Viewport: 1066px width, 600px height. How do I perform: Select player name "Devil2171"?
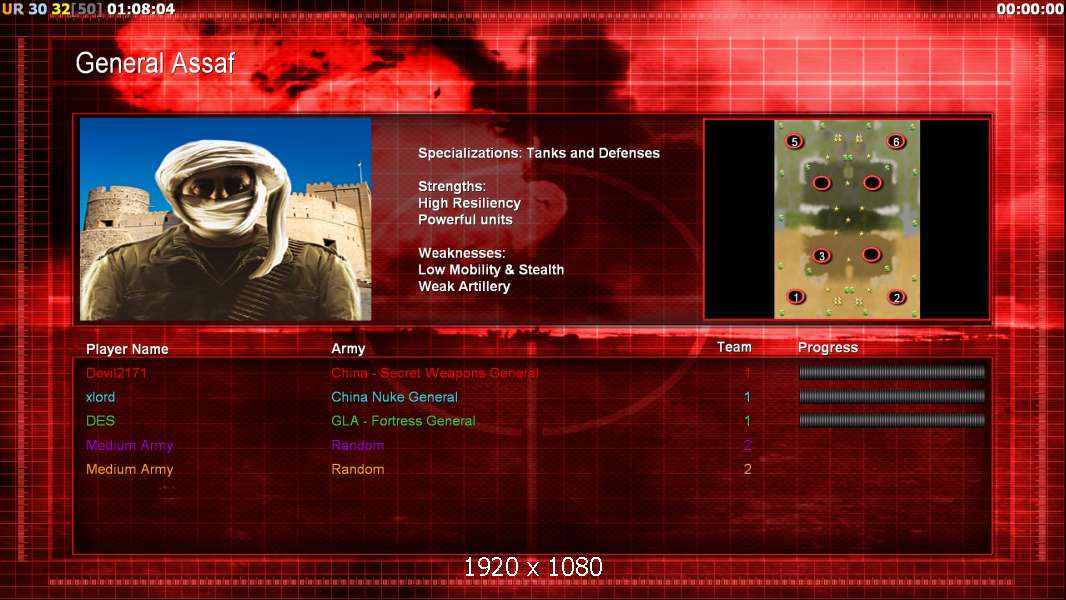(x=116, y=373)
